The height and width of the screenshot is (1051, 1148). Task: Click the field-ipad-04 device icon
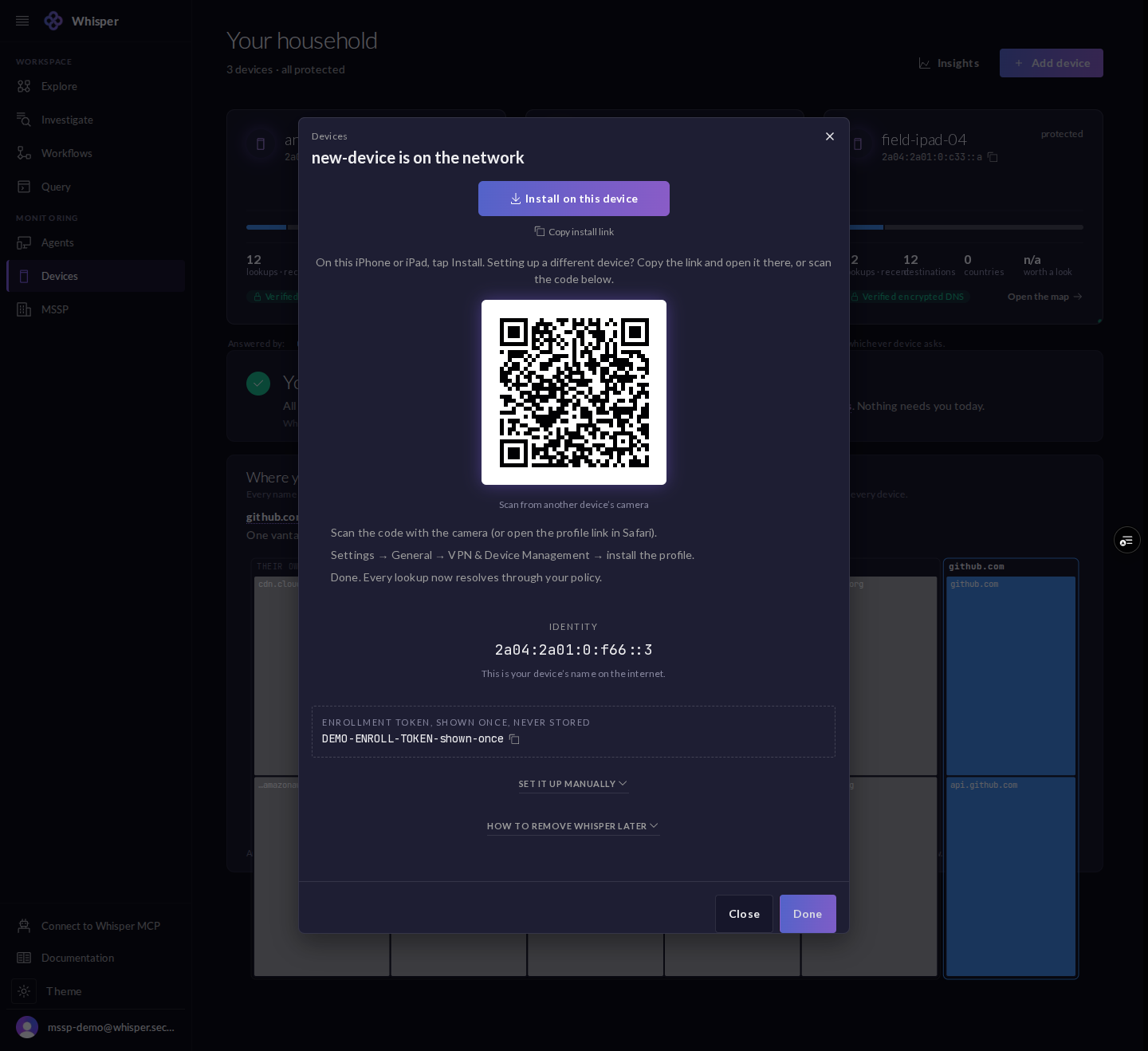(x=858, y=144)
